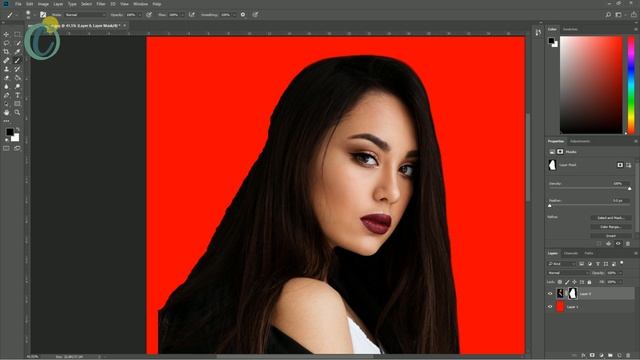Select the Rectangular Marquee tool
Viewport: 640px width, 360px height.
tap(17, 35)
